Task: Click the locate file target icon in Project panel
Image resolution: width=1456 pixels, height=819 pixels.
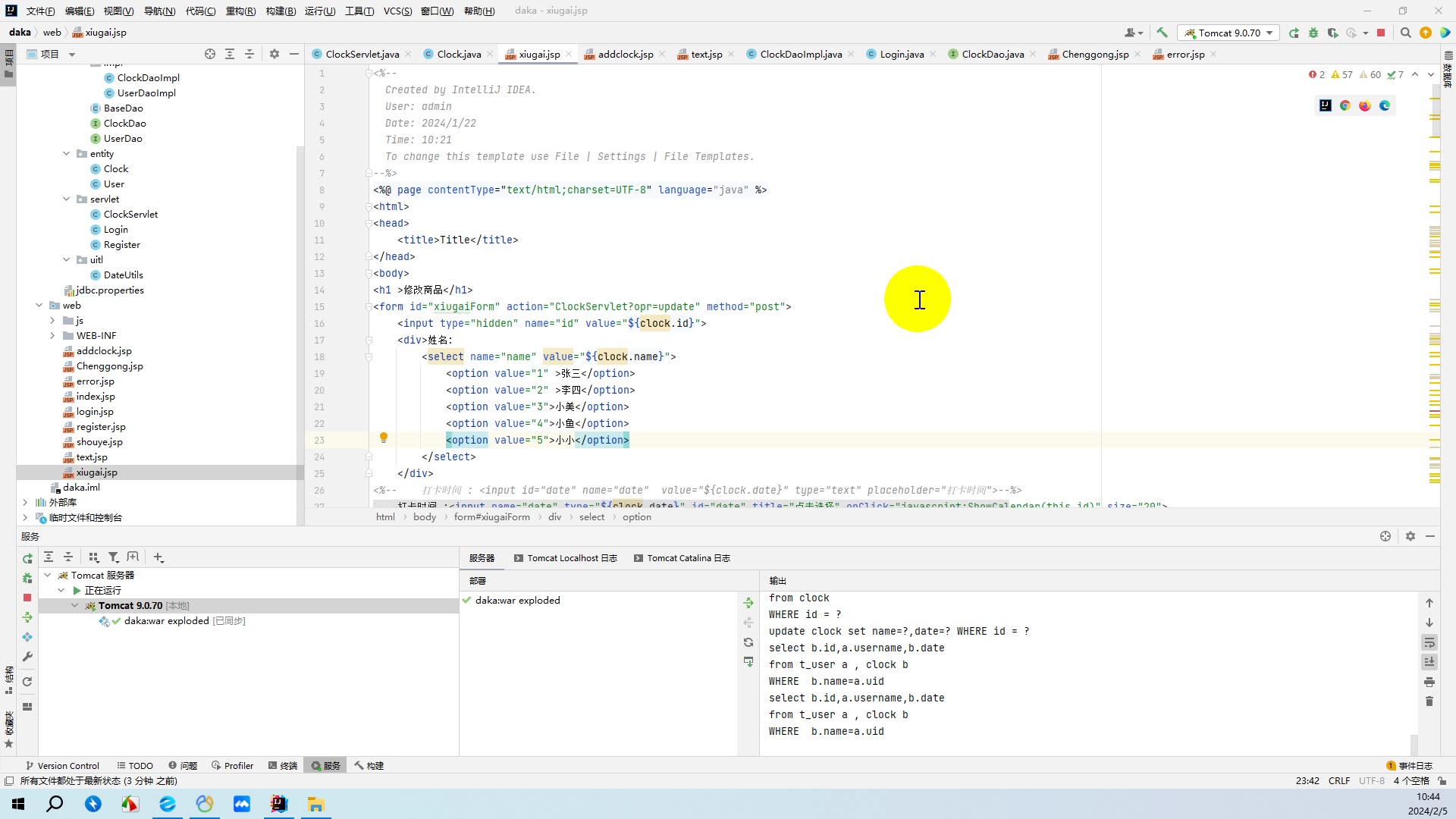Action: point(210,54)
